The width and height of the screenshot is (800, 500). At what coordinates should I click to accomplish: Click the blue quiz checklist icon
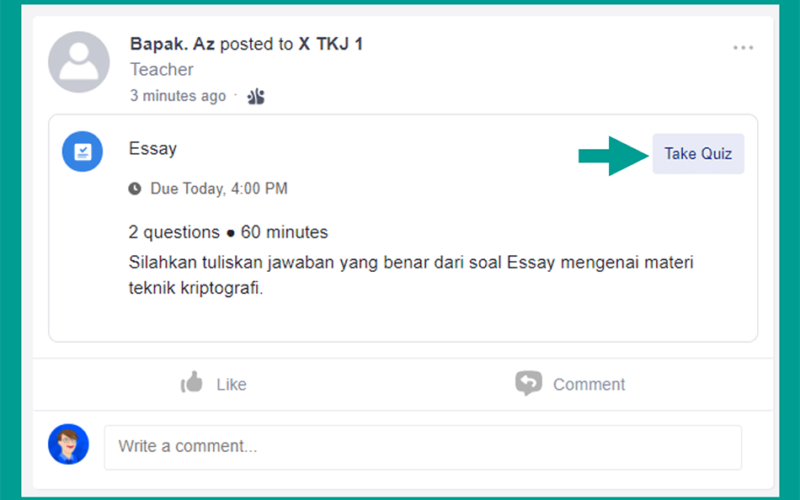82,152
